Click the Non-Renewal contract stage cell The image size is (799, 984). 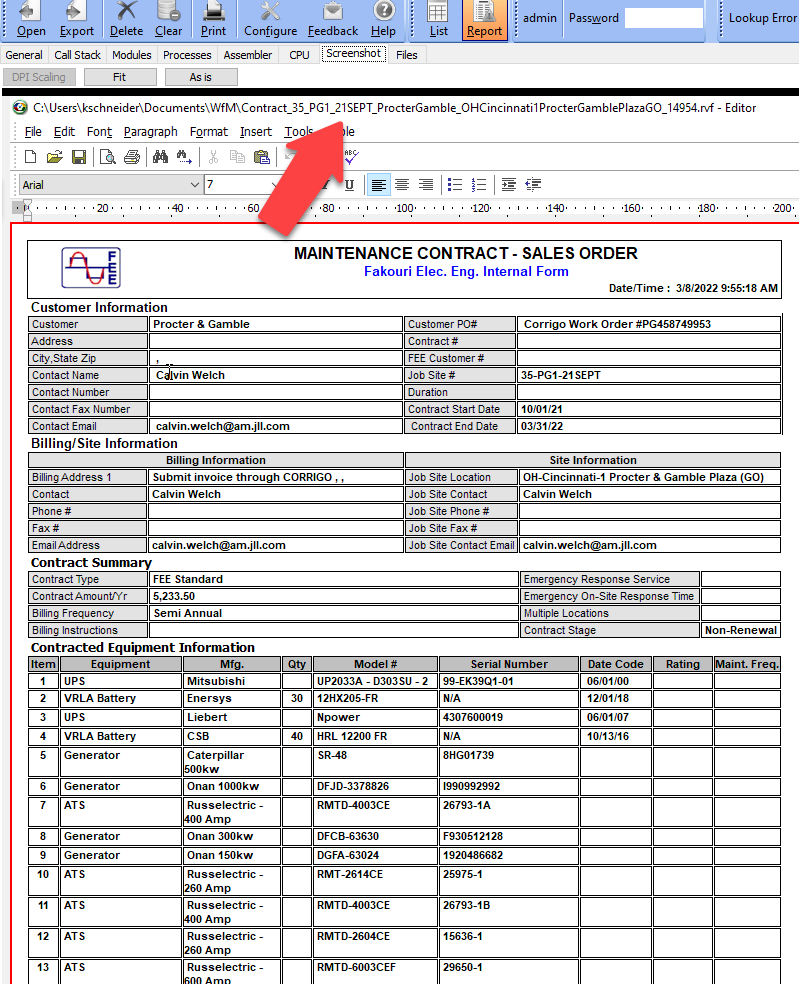tap(741, 630)
